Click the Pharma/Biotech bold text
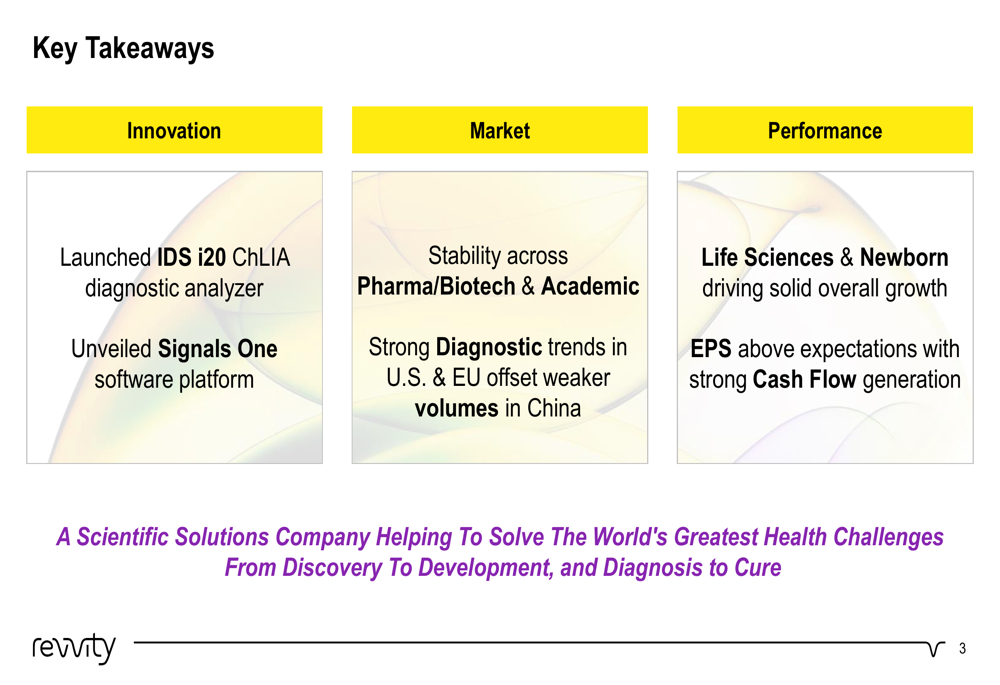This screenshot has height=685, width=1000. pos(436,286)
